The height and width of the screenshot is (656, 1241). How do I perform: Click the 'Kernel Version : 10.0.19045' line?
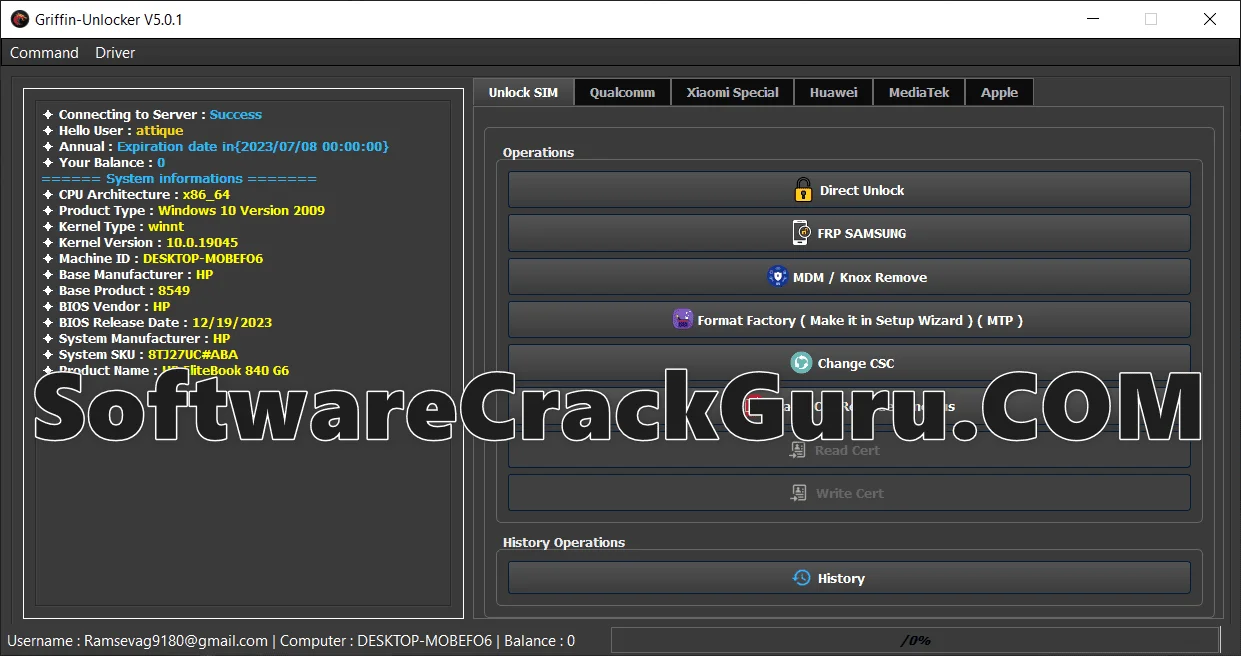[x=140, y=243]
